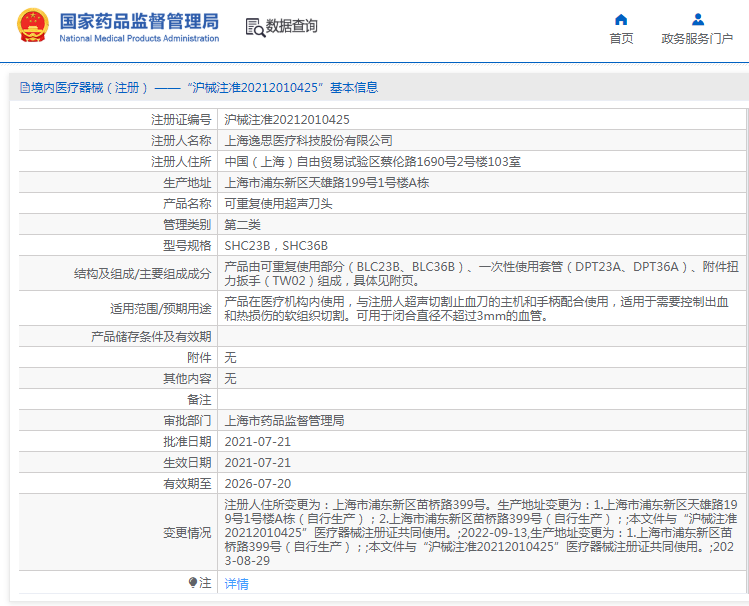Image resolution: width=749 pixels, height=606 pixels.
Task: Click 国家药品监督管理局 site title
Action: pyautogui.click(x=139, y=21)
